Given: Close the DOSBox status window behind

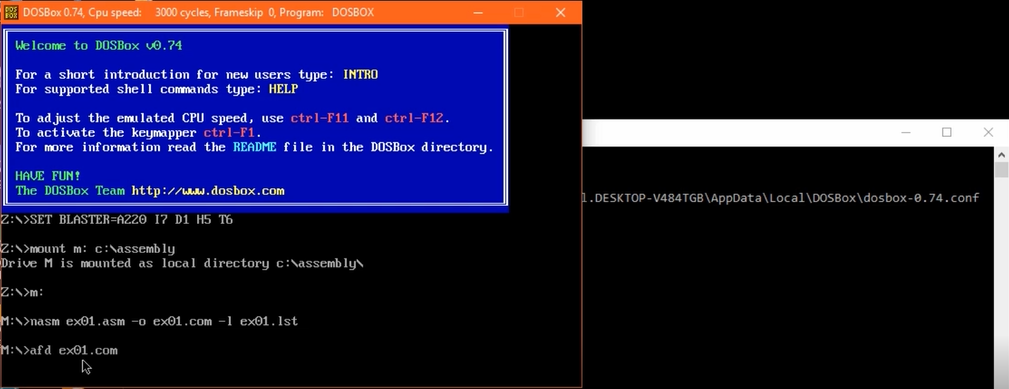Looking at the screenshot, I should (988, 132).
